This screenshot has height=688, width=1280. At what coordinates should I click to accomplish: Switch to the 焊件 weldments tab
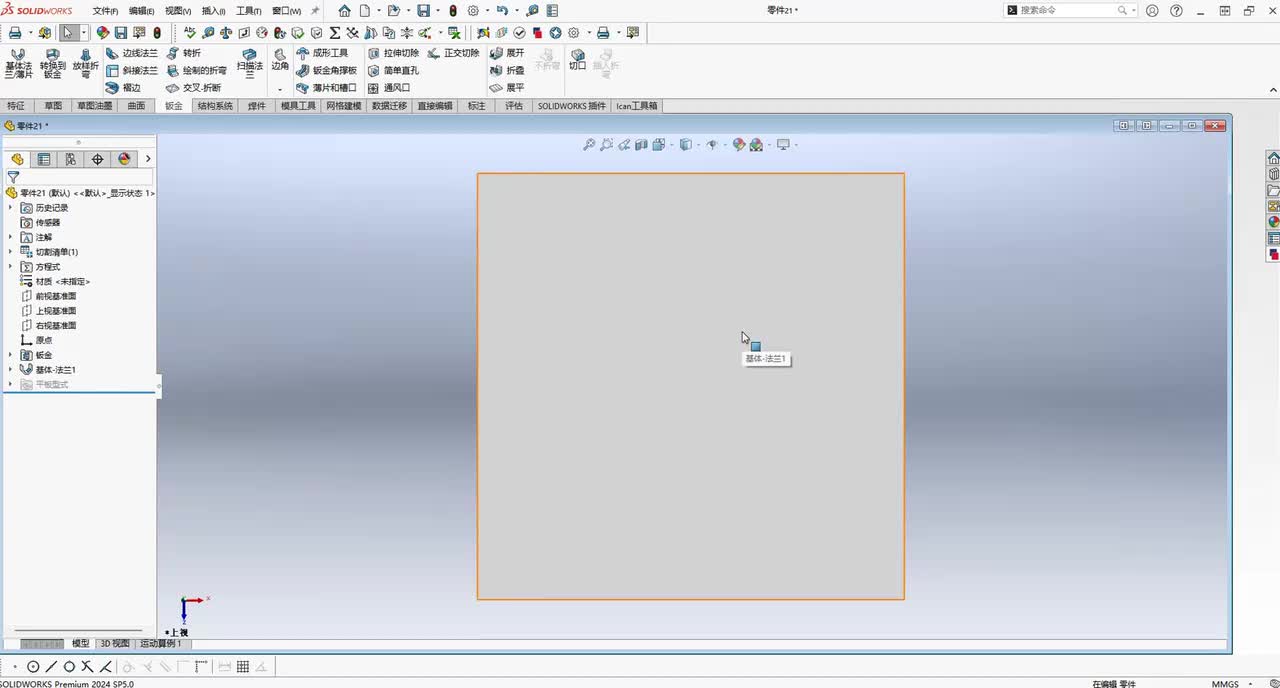point(257,106)
